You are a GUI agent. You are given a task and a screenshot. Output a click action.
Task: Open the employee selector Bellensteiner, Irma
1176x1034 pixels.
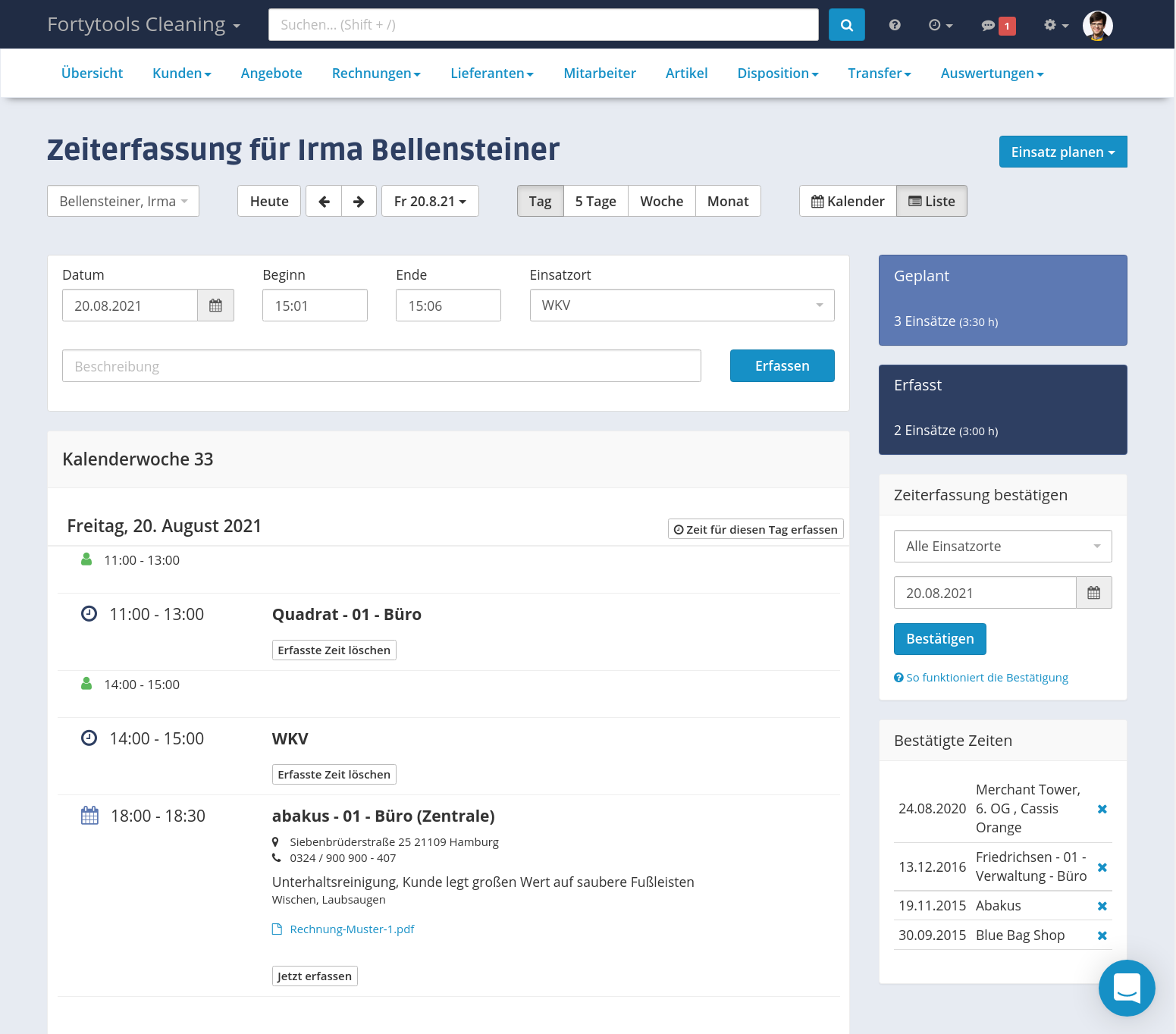coord(123,201)
